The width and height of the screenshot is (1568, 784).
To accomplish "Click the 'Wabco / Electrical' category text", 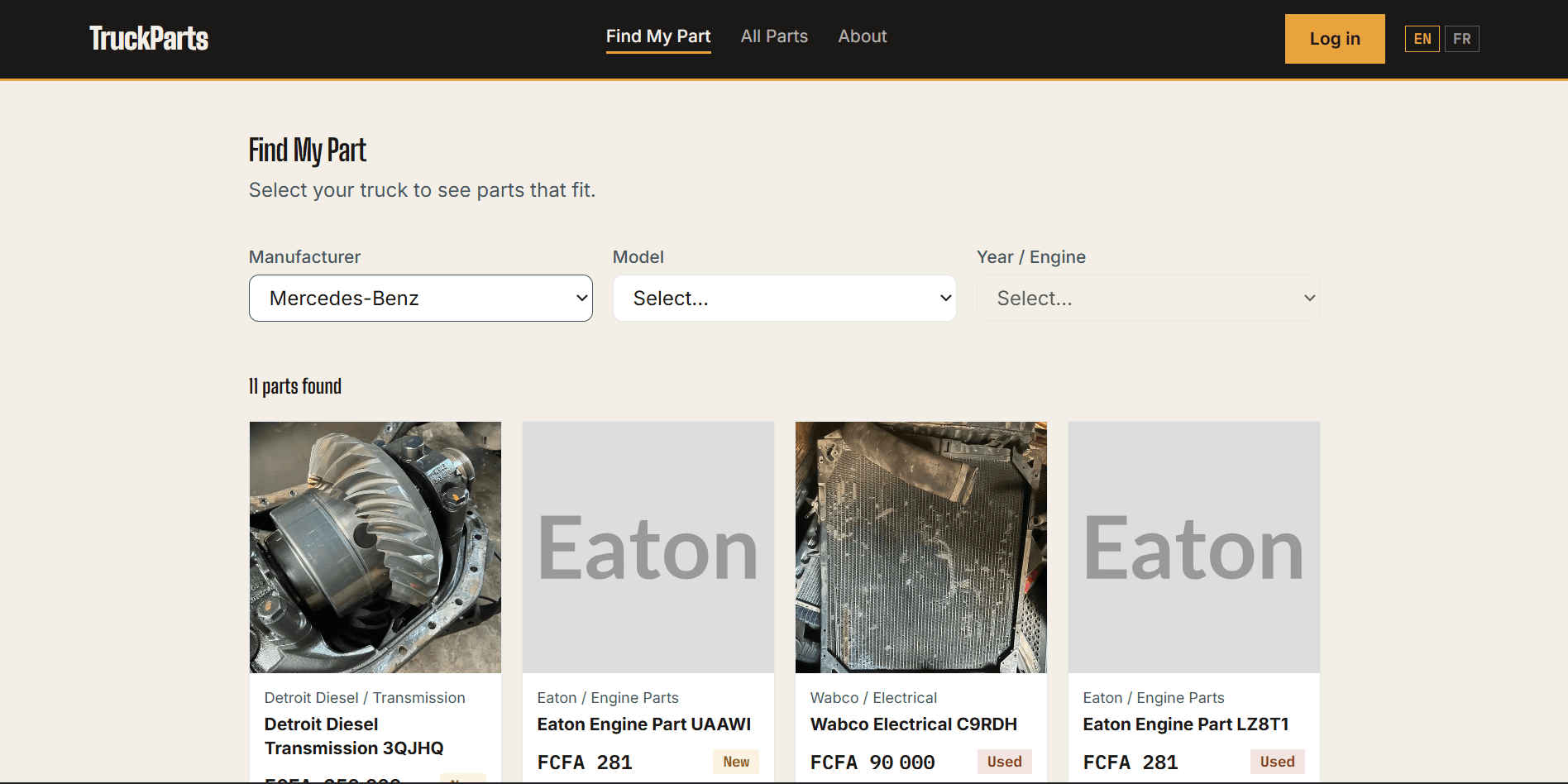I will point(873,698).
